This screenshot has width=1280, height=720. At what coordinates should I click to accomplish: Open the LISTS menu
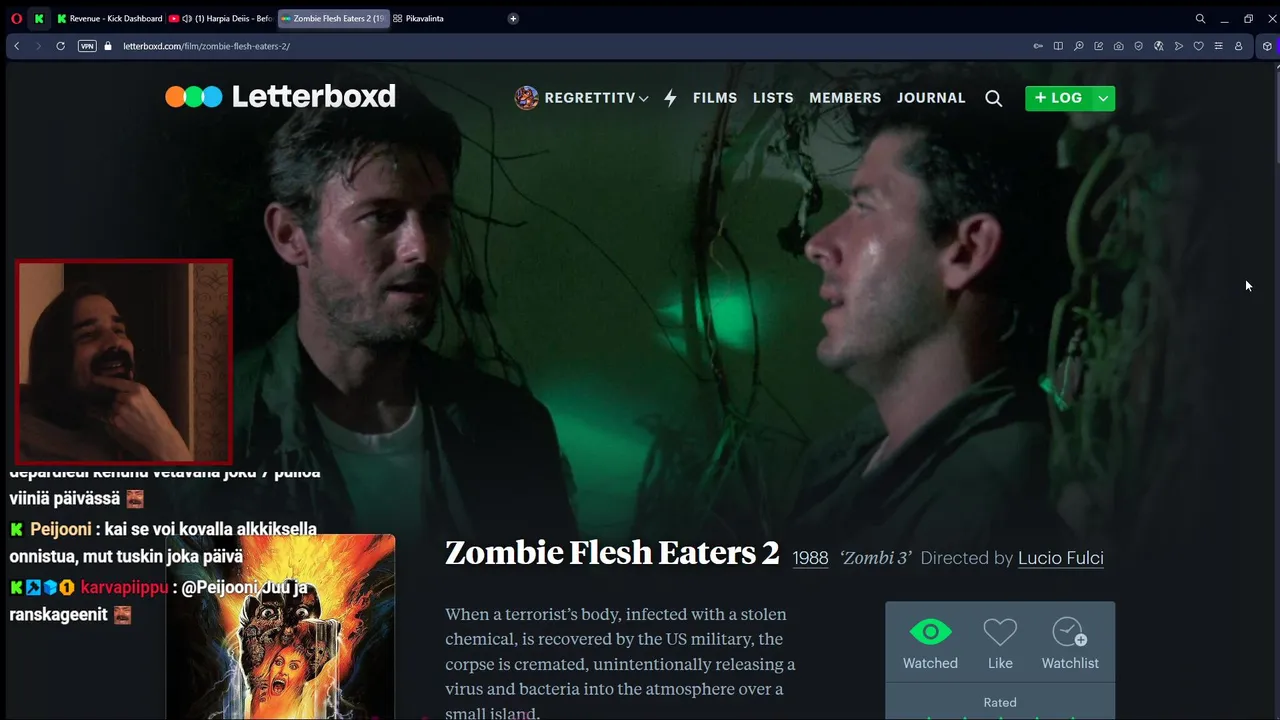tap(773, 98)
